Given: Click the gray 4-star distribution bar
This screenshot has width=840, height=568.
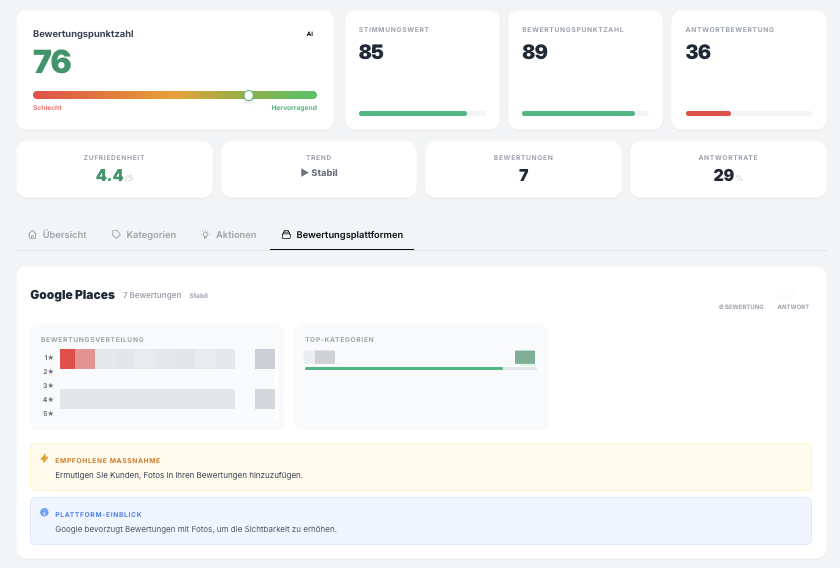Looking at the screenshot, I should pyautogui.click(x=147, y=399).
